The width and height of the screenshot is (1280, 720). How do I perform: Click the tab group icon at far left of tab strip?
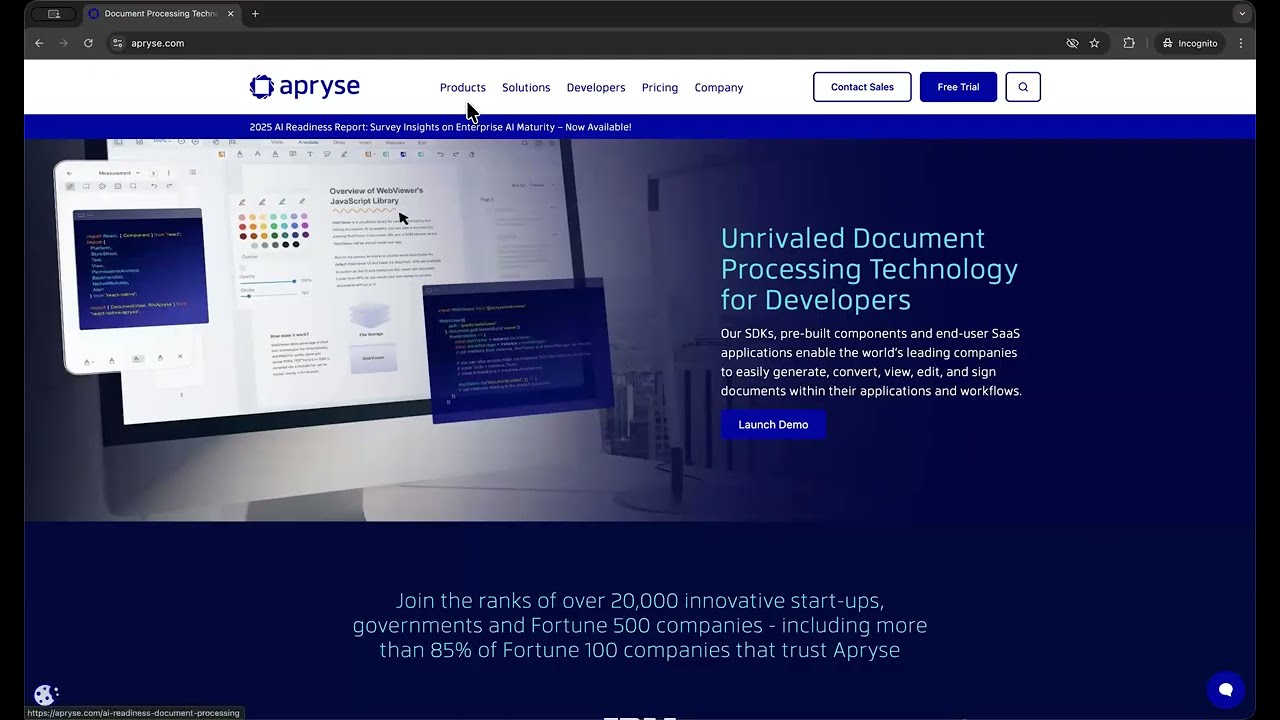point(54,14)
